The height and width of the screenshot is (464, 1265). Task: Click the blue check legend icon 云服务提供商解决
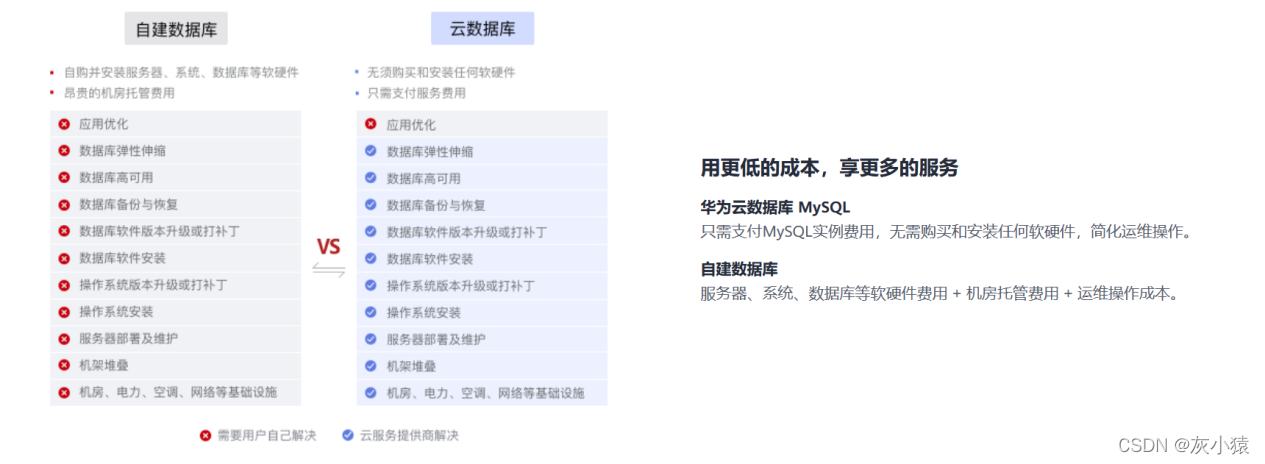click(x=348, y=435)
